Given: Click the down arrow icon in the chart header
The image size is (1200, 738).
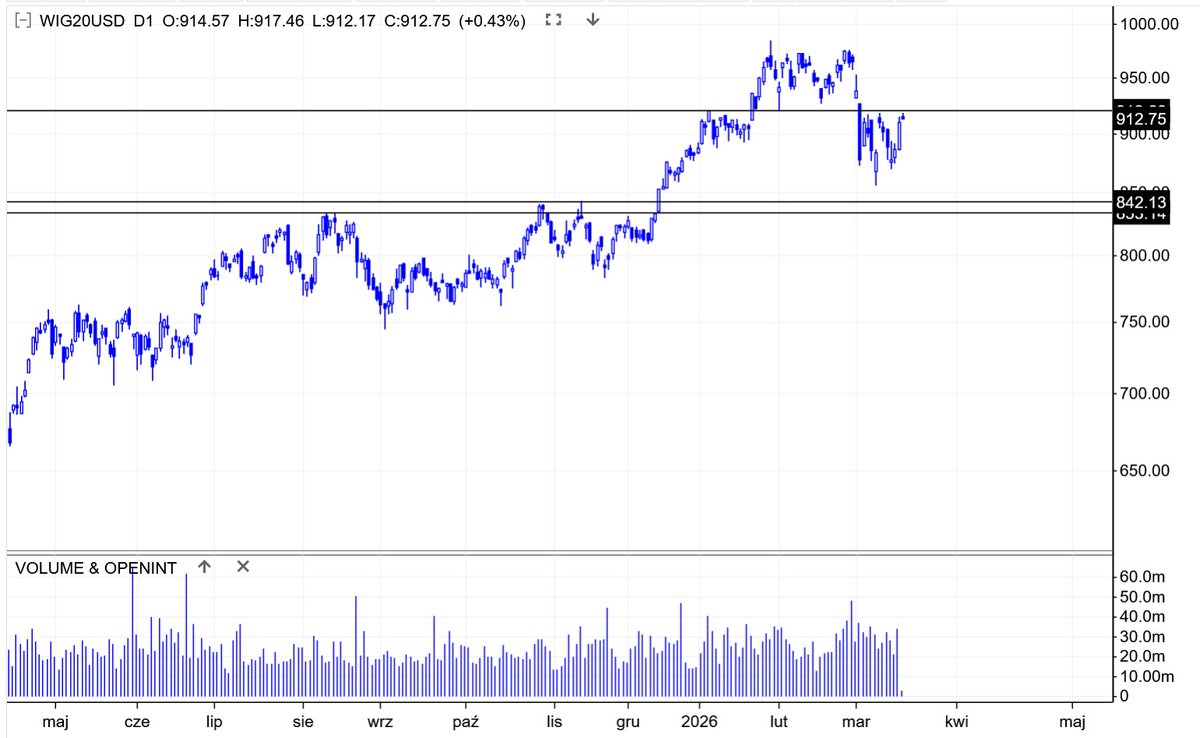Looking at the screenshot, I should click(x=593, y=20).
